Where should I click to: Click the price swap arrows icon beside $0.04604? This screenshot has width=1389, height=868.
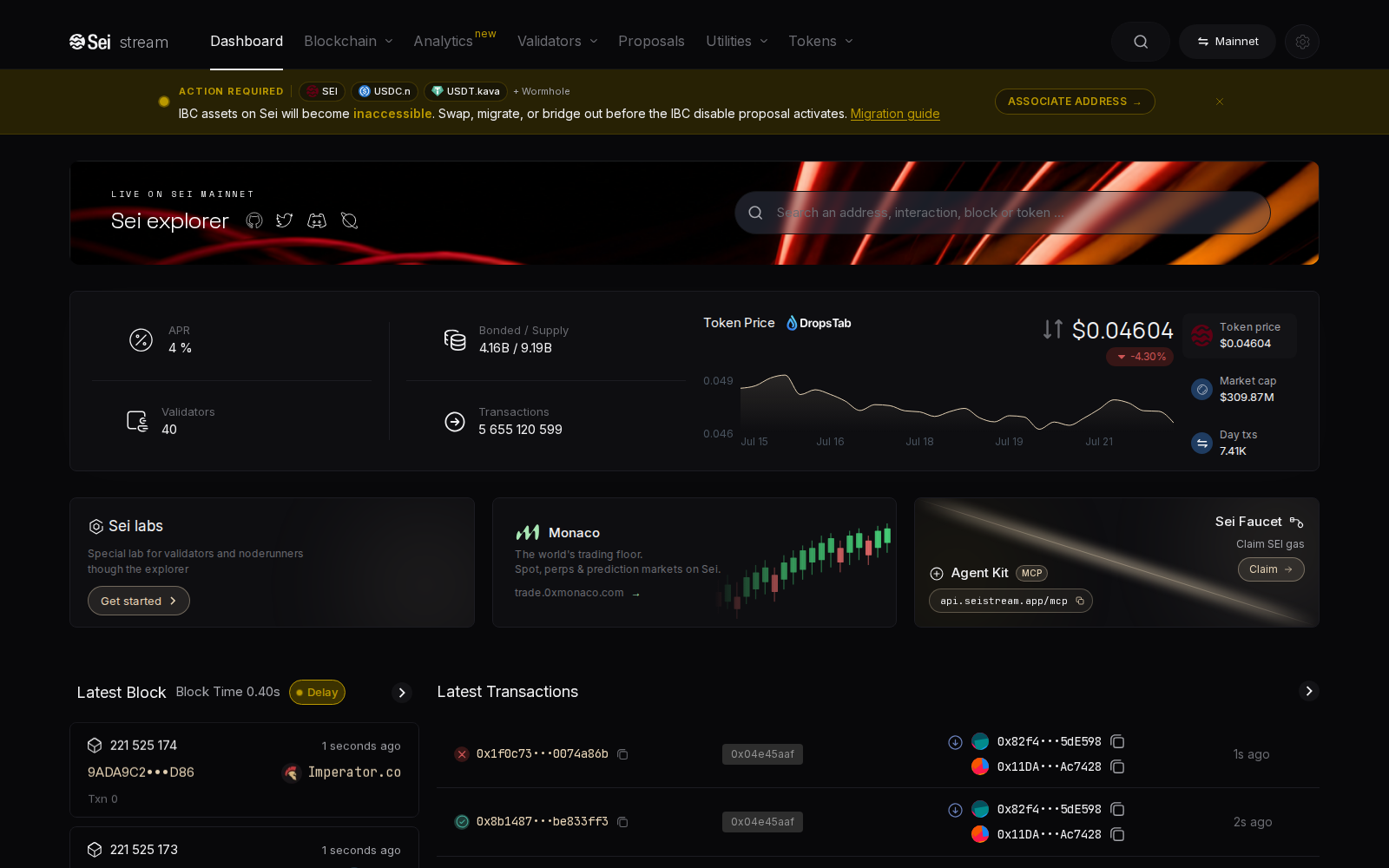pyautogui.click(x=1052, y=329)
